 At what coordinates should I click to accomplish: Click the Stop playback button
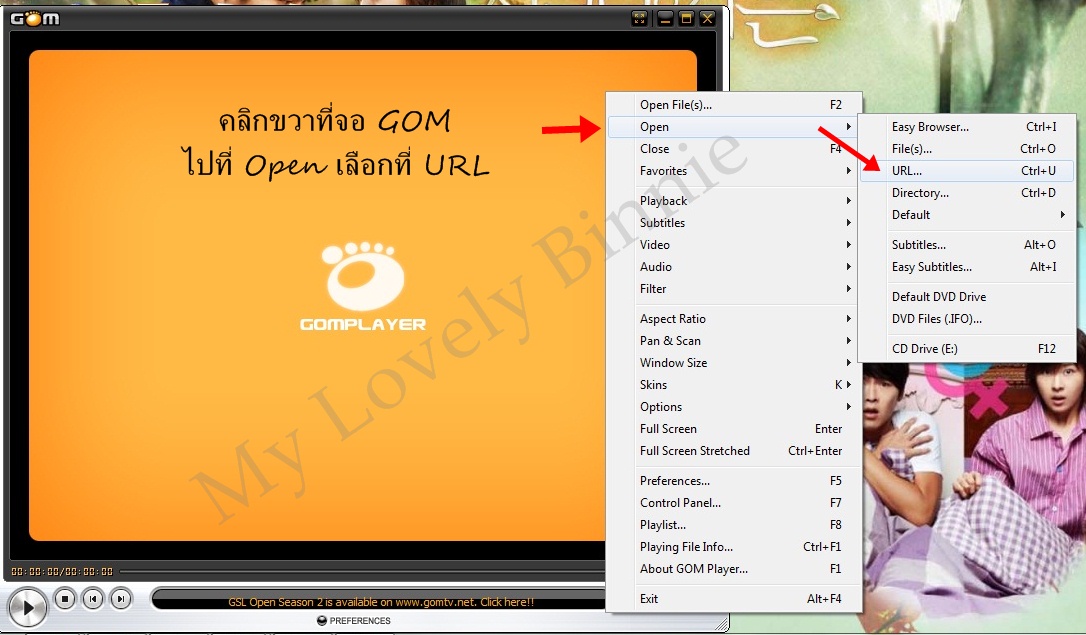coord(64,598)
